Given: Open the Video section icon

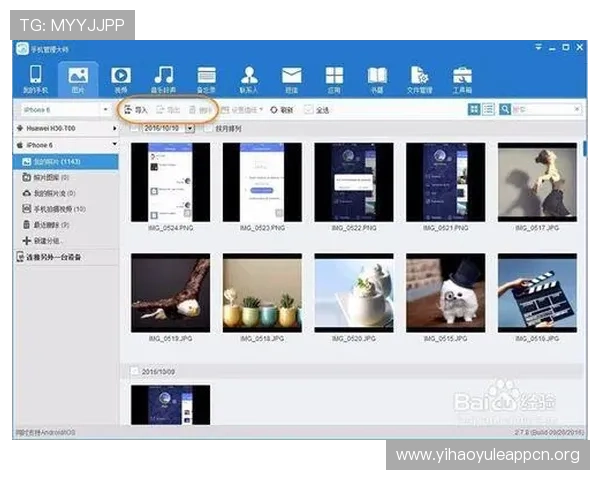Looking at the screenshot, I should pos(120,78).
